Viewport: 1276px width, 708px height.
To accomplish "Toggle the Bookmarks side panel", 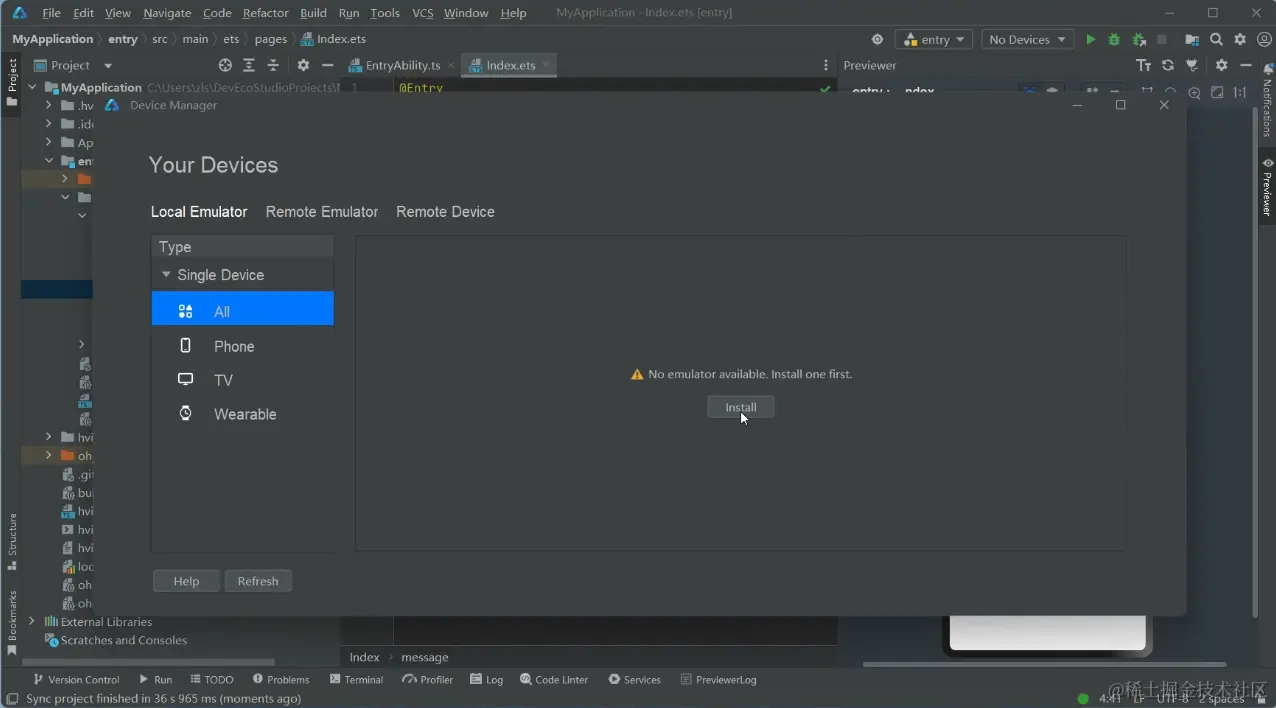I will point(12,622).
